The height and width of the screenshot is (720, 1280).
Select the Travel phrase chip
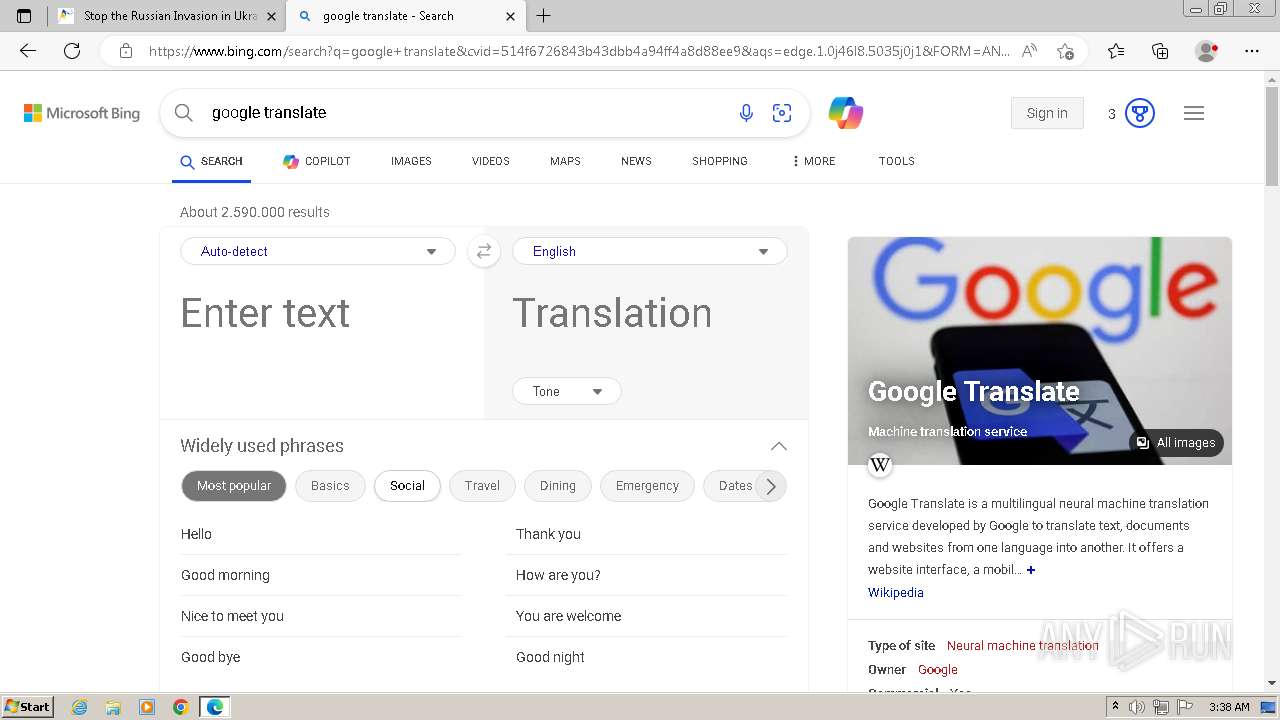coord(482,486)
